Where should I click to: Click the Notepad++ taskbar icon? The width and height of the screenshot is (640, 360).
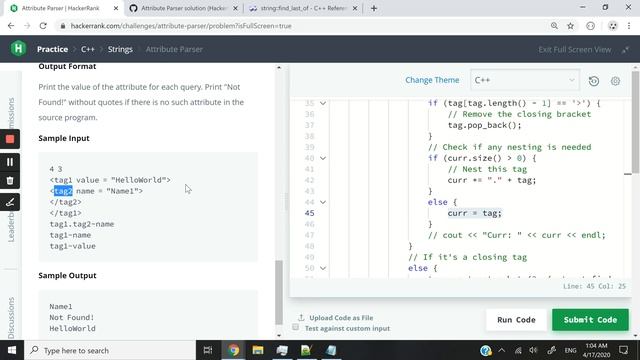pyautogui.click(x=307, y=350)
